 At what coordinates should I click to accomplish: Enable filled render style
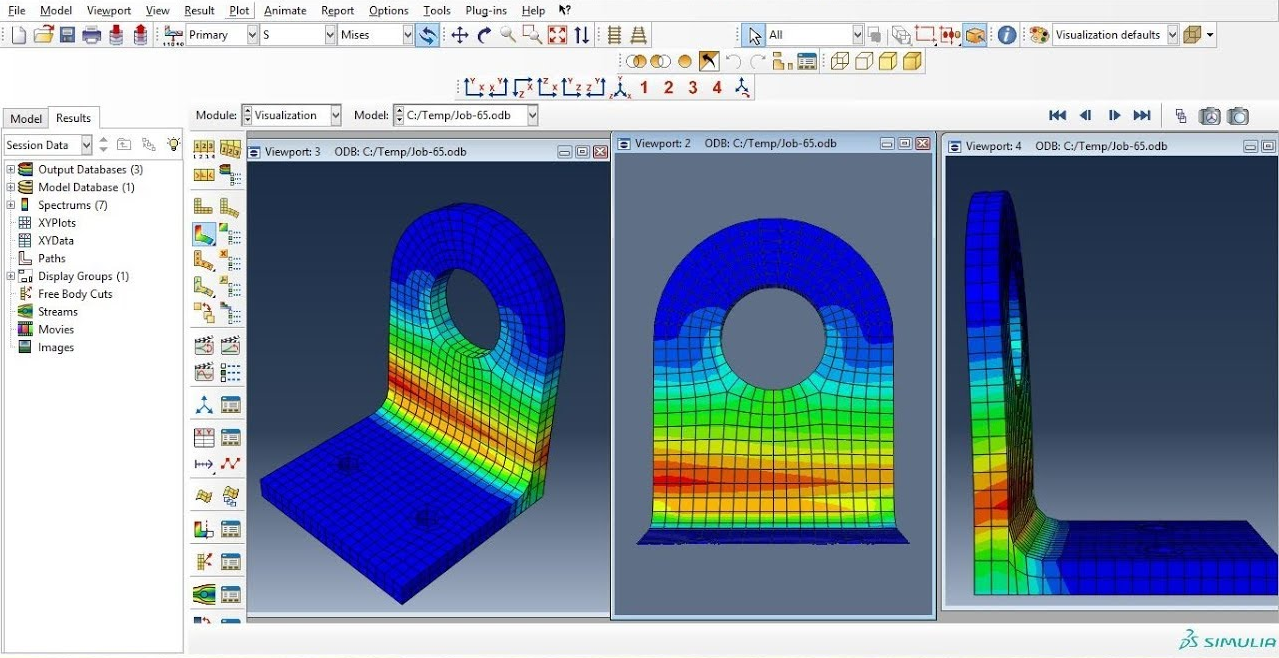pos(887,62)
